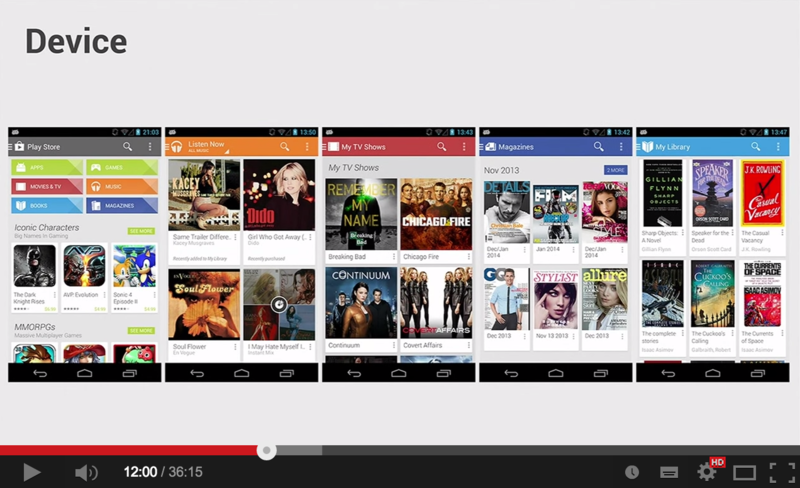The height and width of the screenshot is (488, 800).
Task: Open The Casual Vacancy book
Action: coord(763,193)
